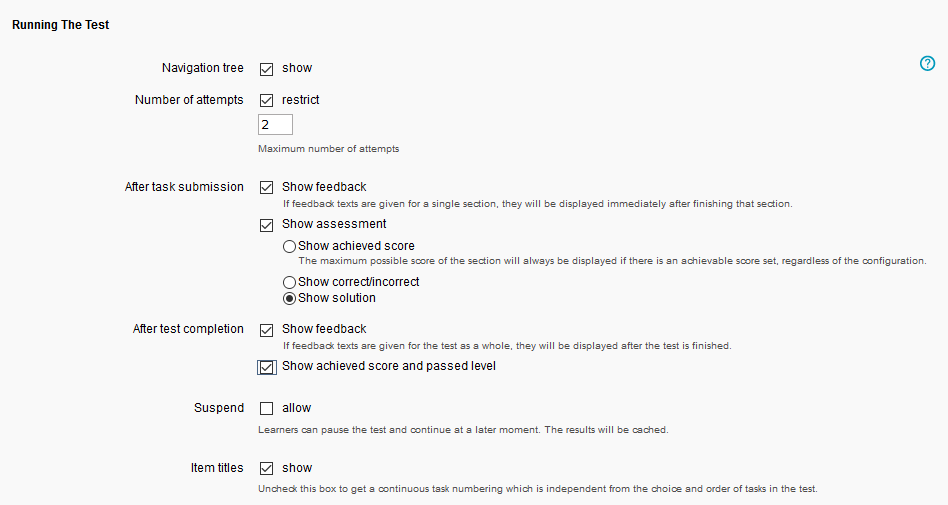Select the Show solution radio button
The width and height of the screenshot is (948, 505).
[289, 298]
